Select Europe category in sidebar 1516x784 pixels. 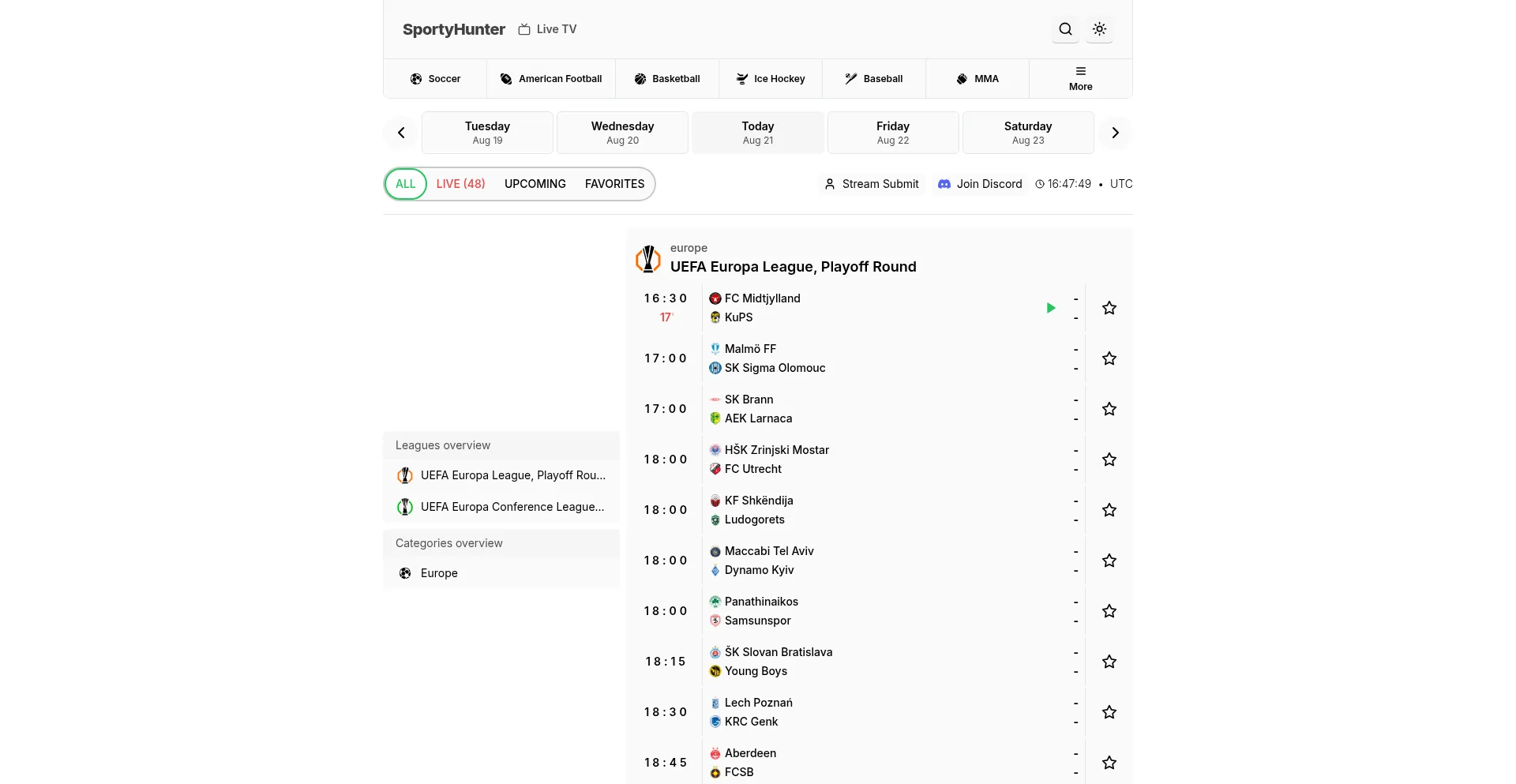click(501, 573)
